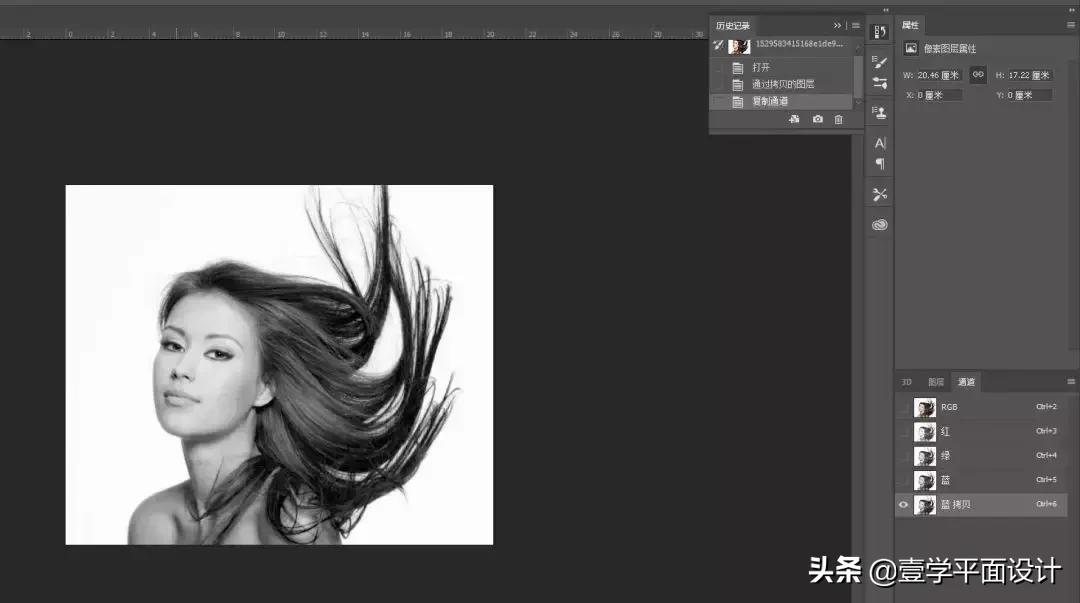The width and height of the screenshot is (1080, 603).
Task: Show the RGB channel visibility box
Action: coord(904,408)
